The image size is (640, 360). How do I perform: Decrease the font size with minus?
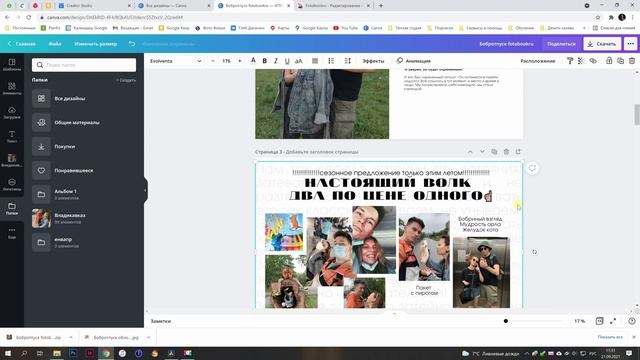[x=213, y=61]
